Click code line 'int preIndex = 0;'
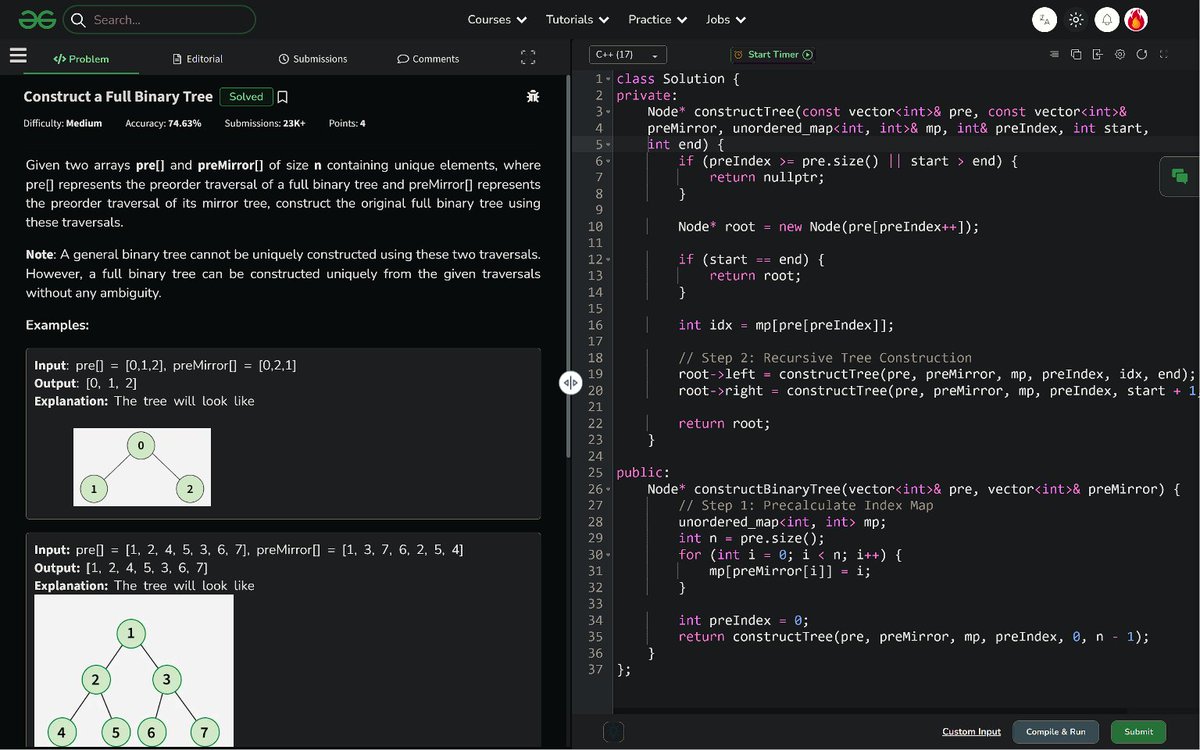Screen dimensions: 1200x750 [743, 621]
